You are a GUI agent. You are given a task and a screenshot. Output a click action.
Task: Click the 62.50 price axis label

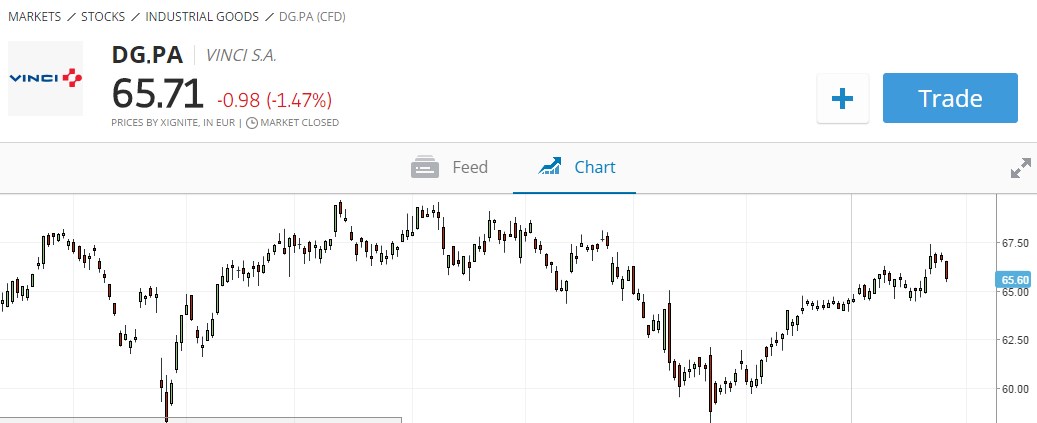click(1016, 340)
